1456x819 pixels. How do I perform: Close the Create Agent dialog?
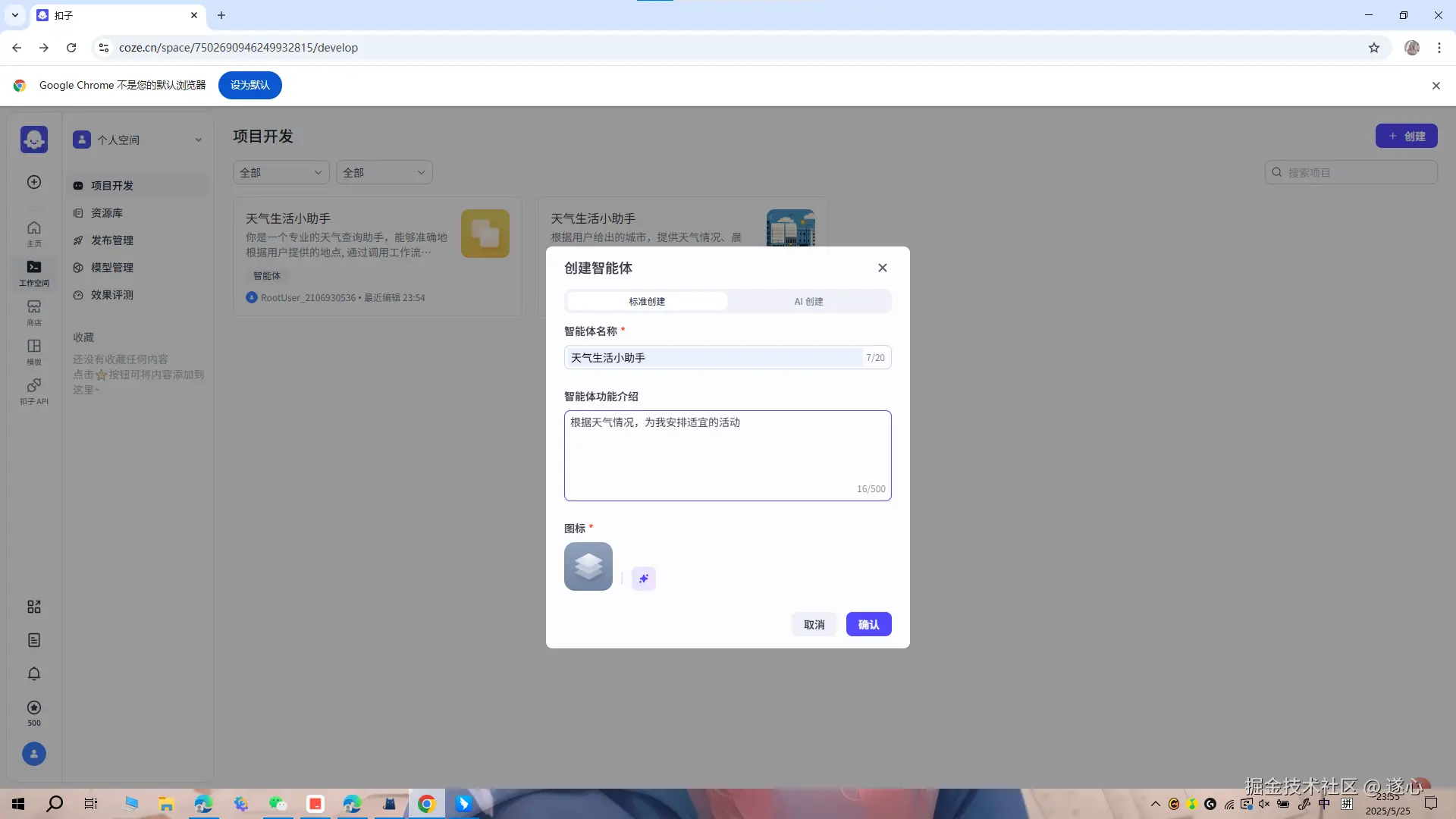tap(882, 268)
